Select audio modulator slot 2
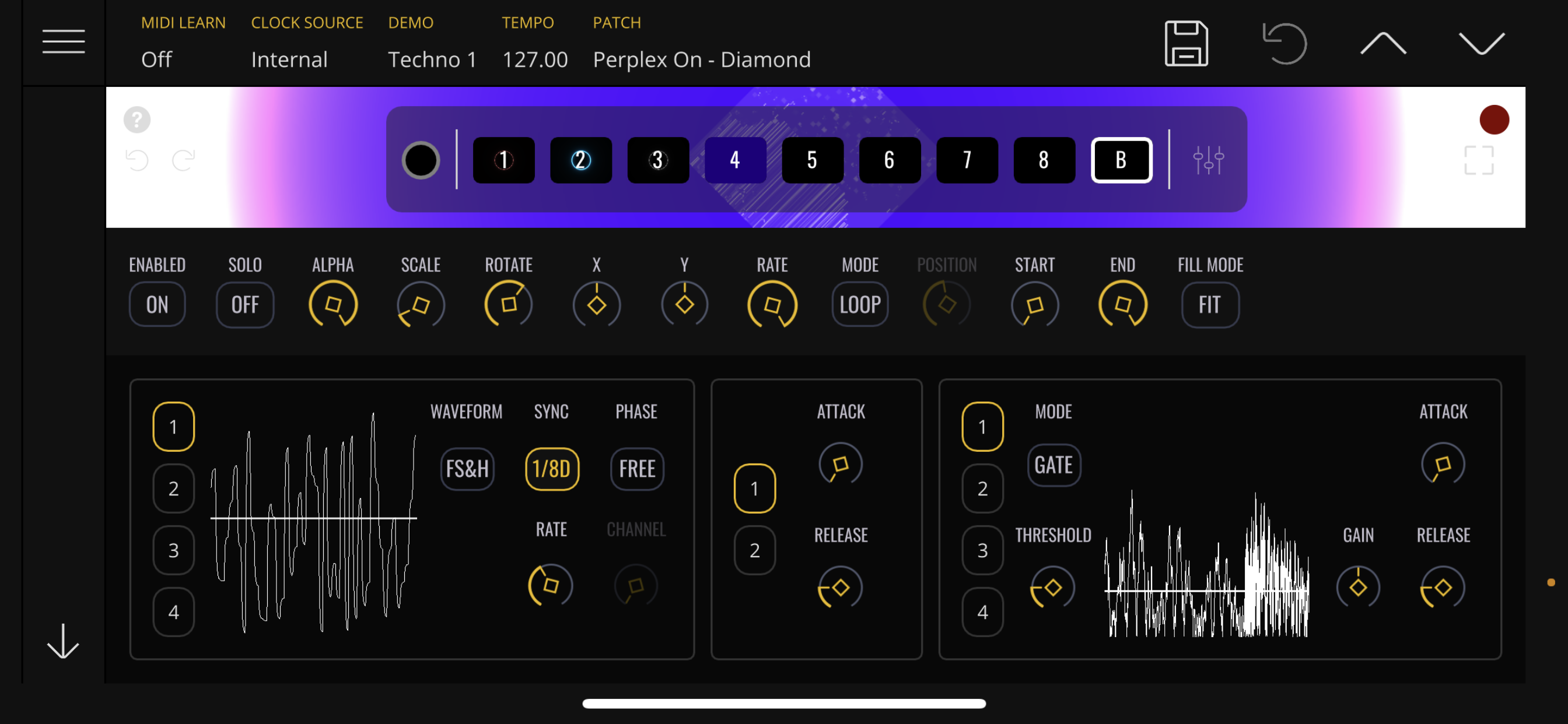The width and height of the screenshot is (1568, 724). click(x=982, y=488)
